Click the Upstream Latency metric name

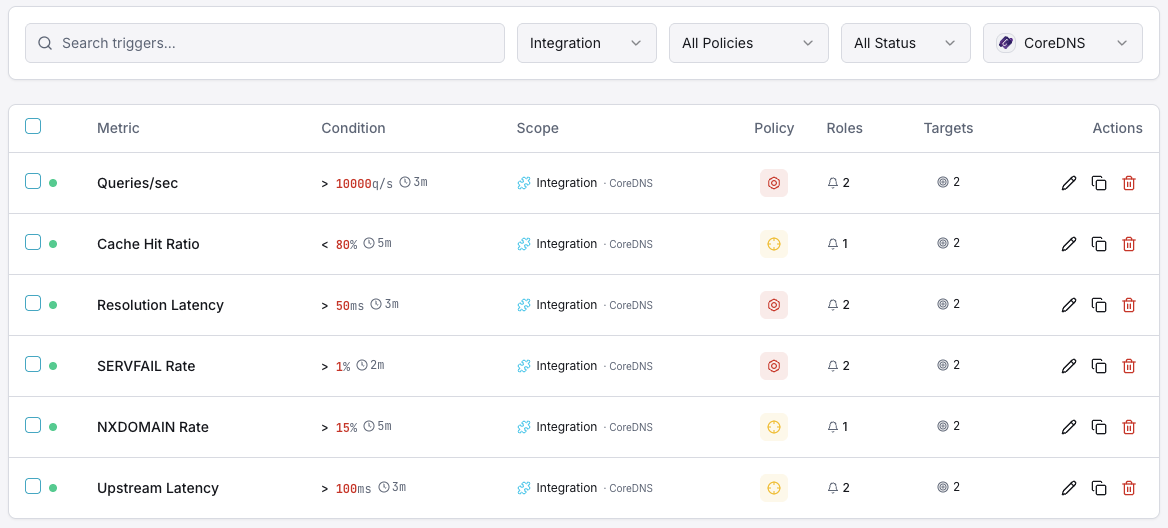tap(158, 489)
